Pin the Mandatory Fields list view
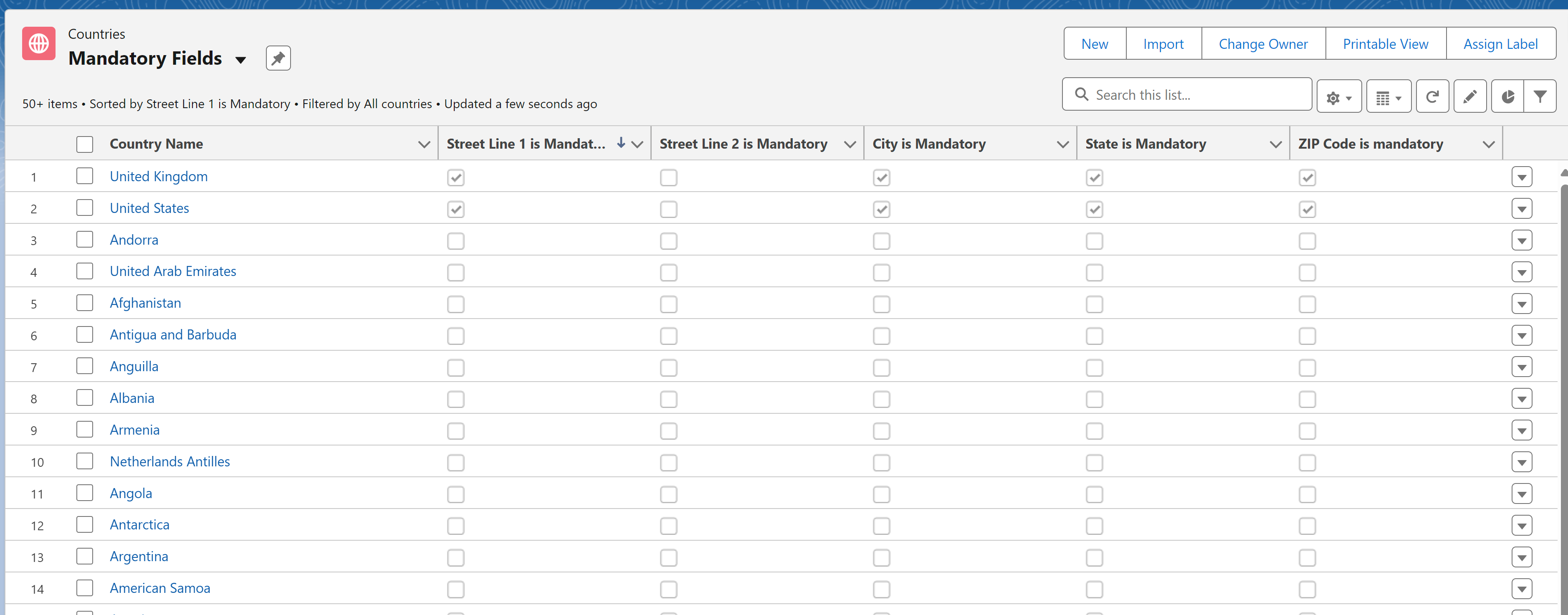This screenshot has width=1568, height=615. pyautogui.click(x=278, y=58)
